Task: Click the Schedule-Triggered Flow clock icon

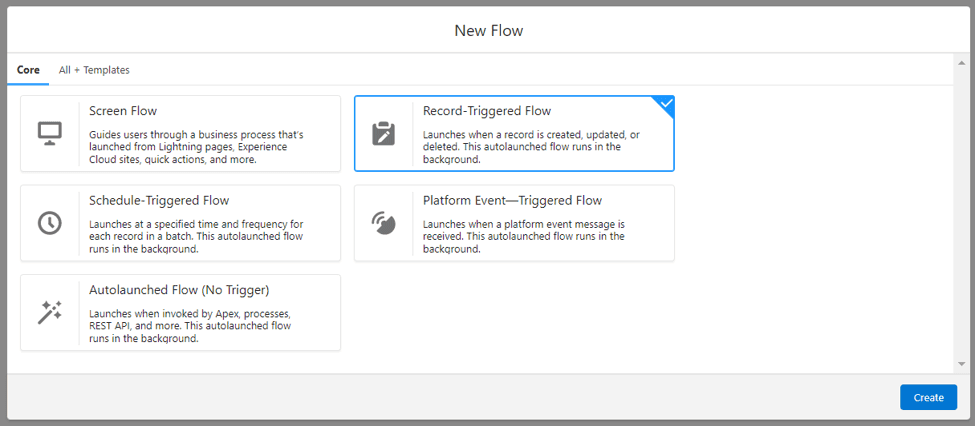Action: pyautogui.click(x=50, y=223)
